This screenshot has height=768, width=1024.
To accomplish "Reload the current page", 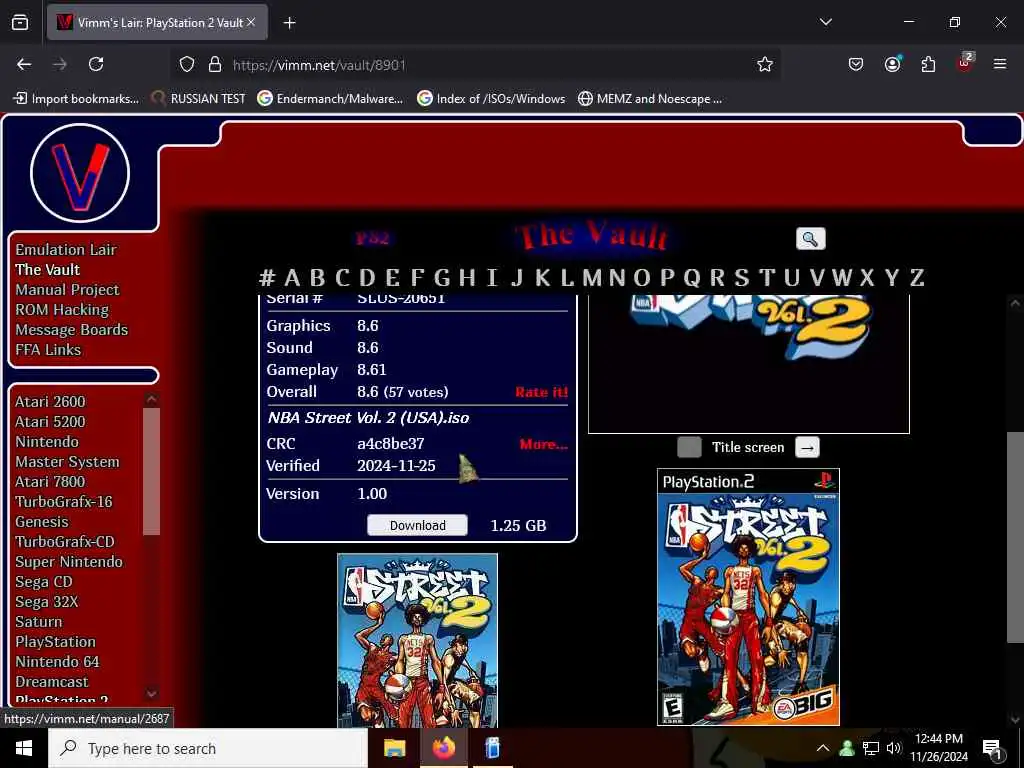I will (96, 64).
